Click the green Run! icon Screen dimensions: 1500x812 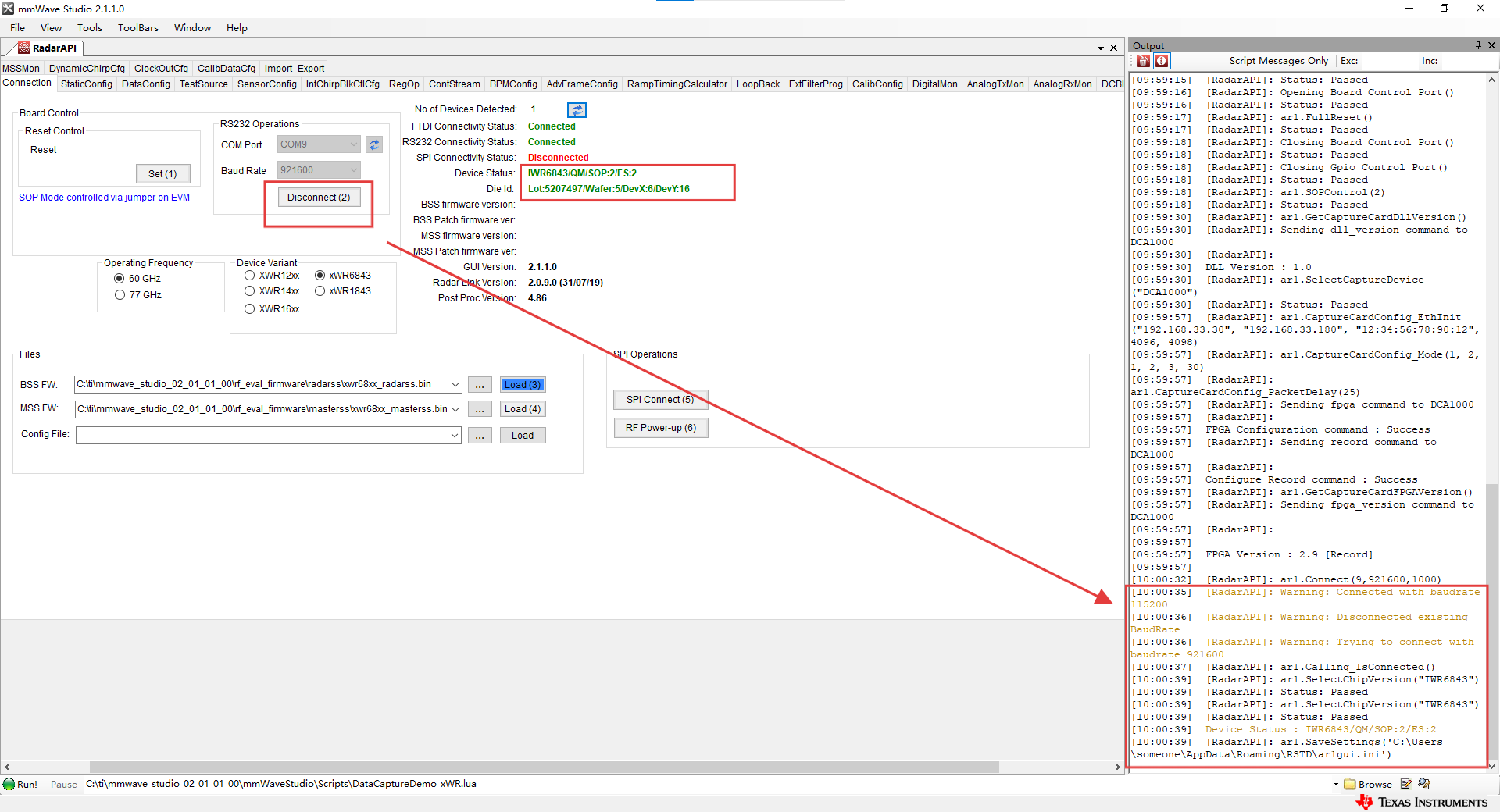coord(9,784)
